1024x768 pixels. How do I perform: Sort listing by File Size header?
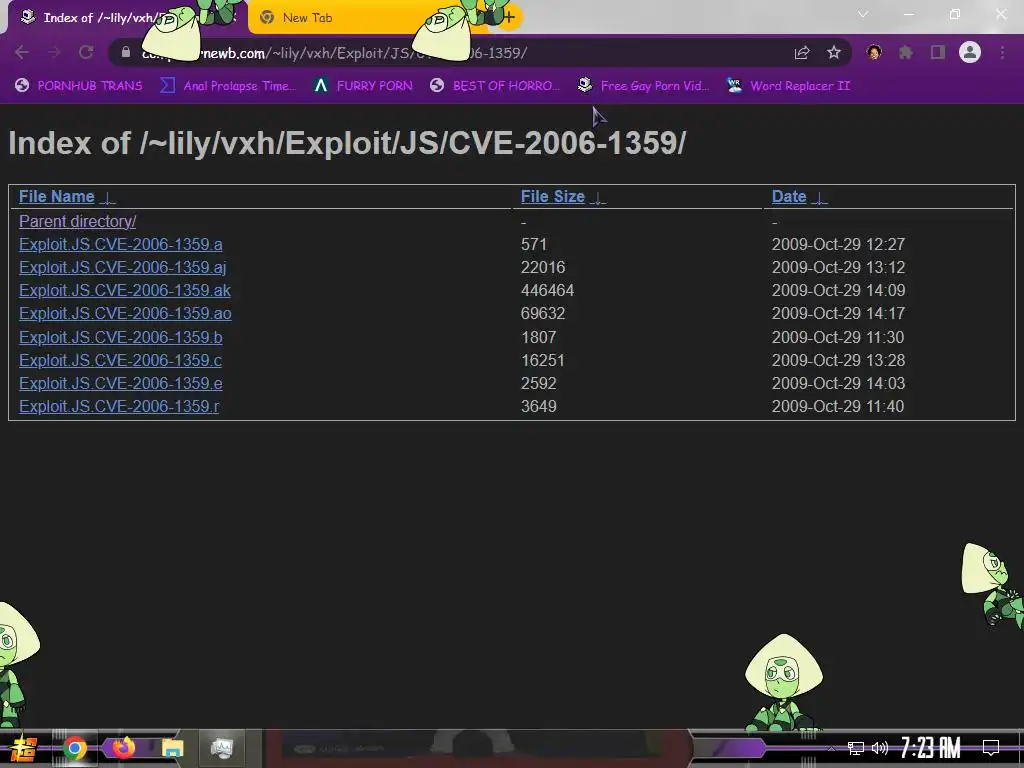(552, 197)
